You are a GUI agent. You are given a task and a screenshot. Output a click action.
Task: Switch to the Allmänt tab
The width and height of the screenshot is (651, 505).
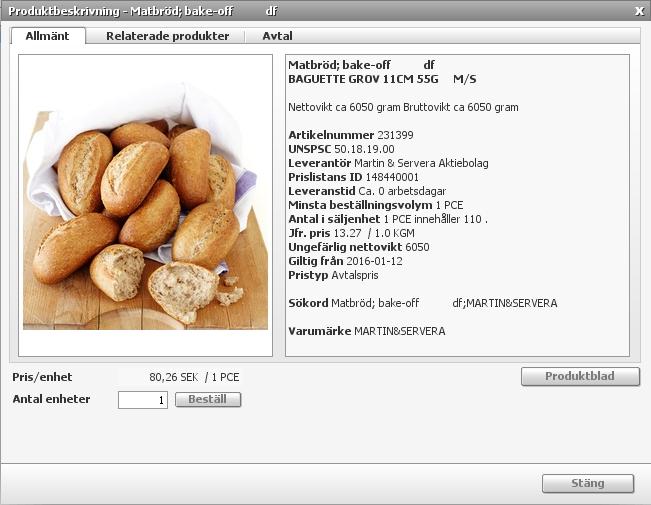[x=48, y=36]
